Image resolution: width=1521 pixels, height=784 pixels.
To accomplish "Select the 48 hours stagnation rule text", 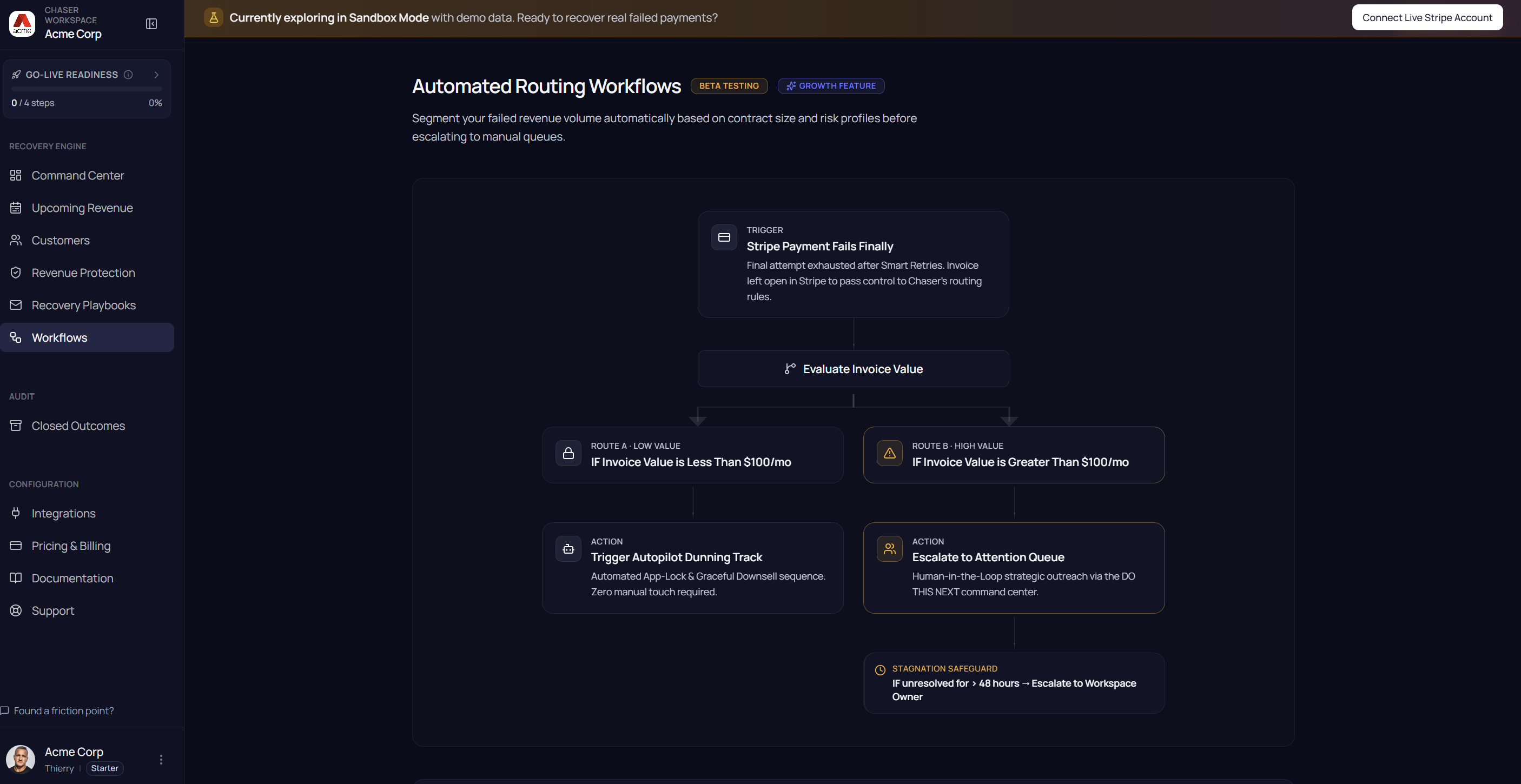I will tap(1014, 690).
